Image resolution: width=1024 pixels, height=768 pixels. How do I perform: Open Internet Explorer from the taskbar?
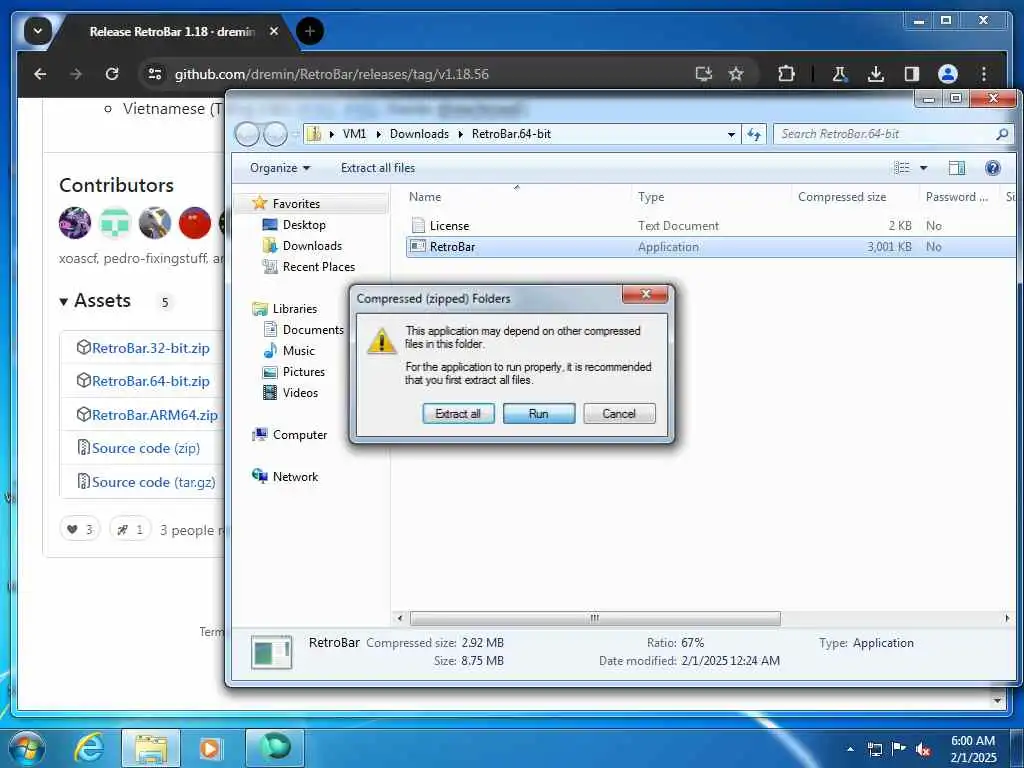(88, 748)
